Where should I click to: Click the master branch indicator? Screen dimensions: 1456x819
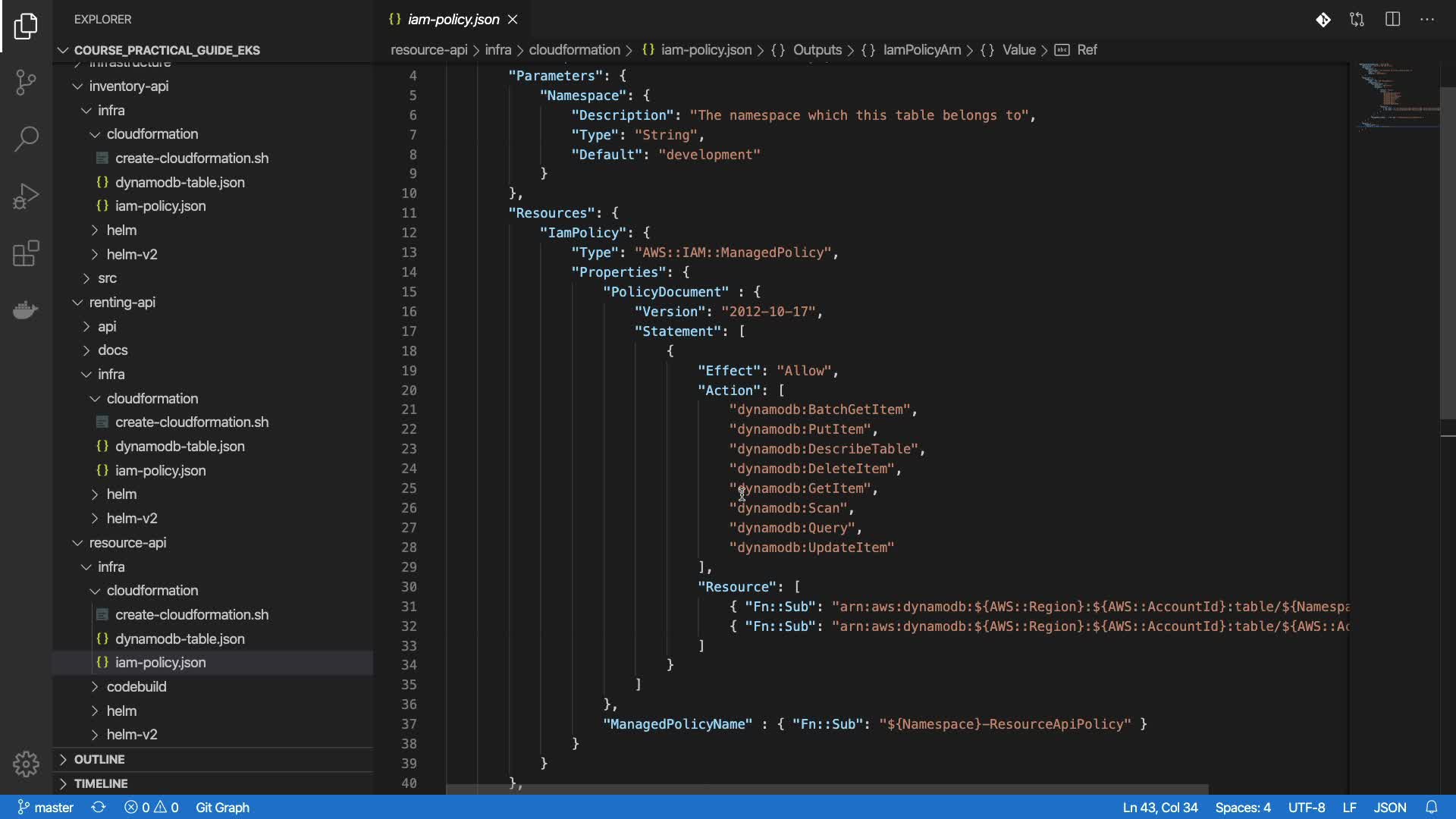pos(45,808)
